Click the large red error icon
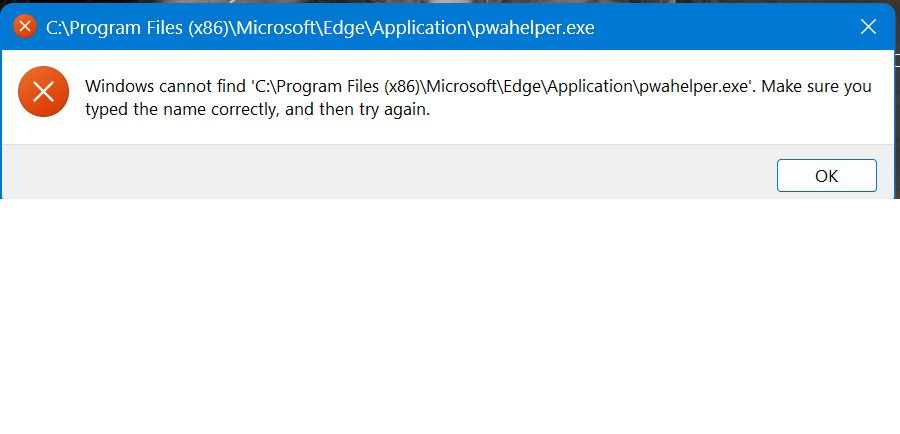Viewport: 900px width, 434px height. pos(43,93)
